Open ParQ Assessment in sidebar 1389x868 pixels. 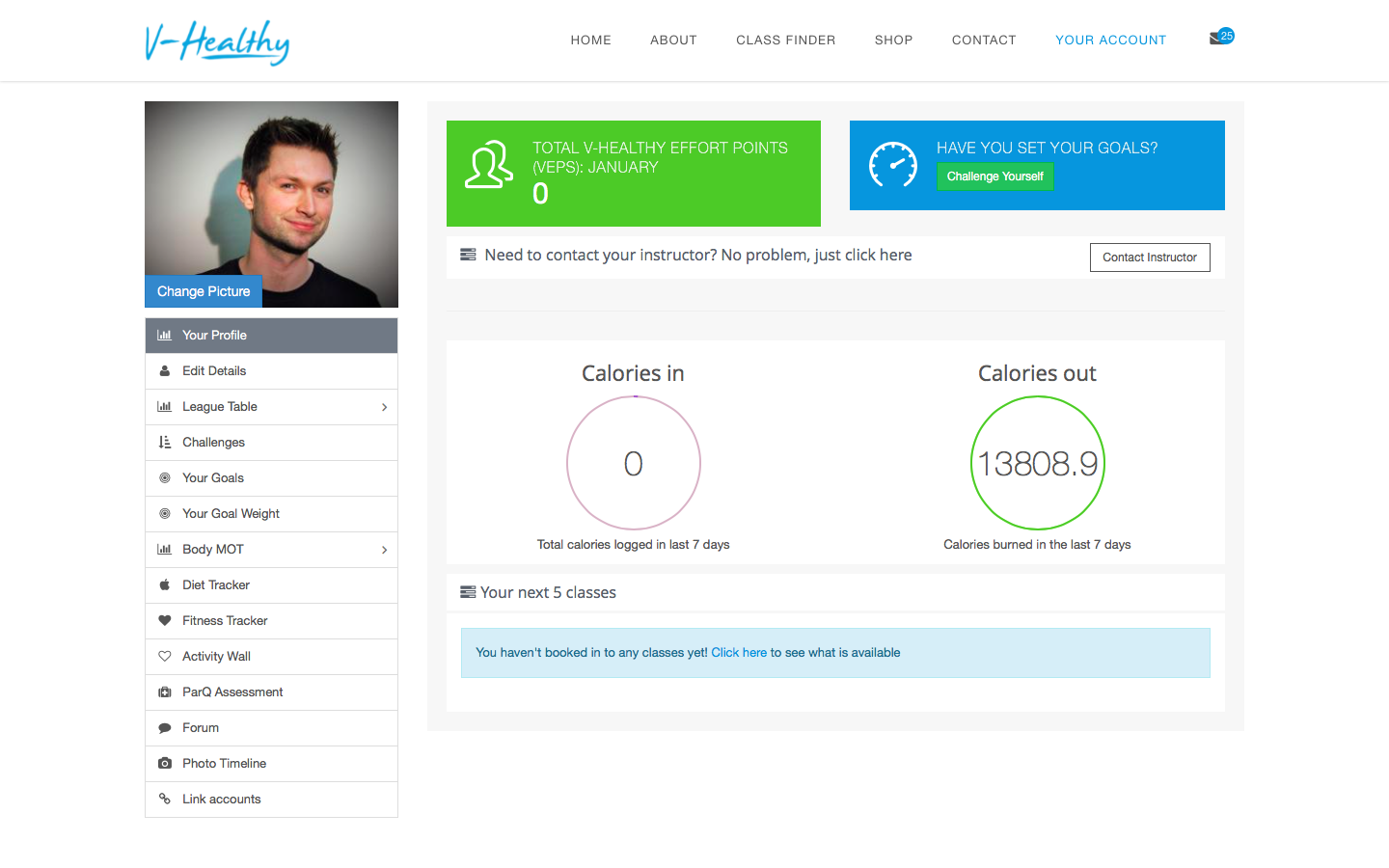click(271, 692)
